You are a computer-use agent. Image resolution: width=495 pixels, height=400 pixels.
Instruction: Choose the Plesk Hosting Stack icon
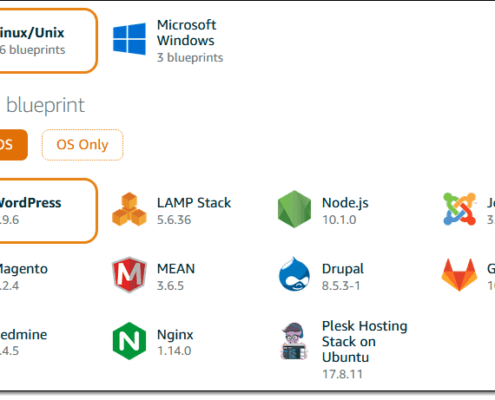click(294, 341)
